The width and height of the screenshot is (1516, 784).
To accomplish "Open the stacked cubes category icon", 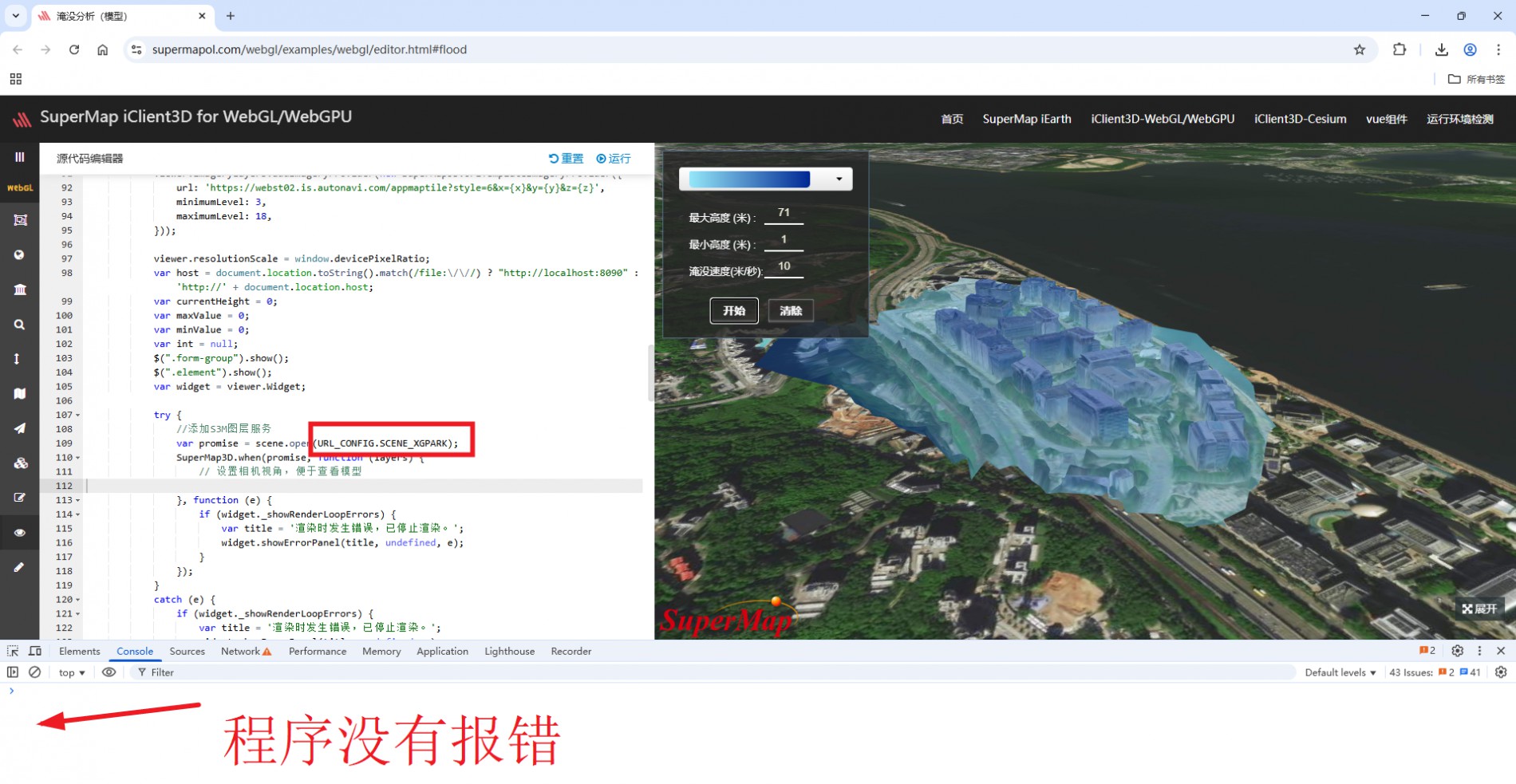I will [x=20, y=463].
